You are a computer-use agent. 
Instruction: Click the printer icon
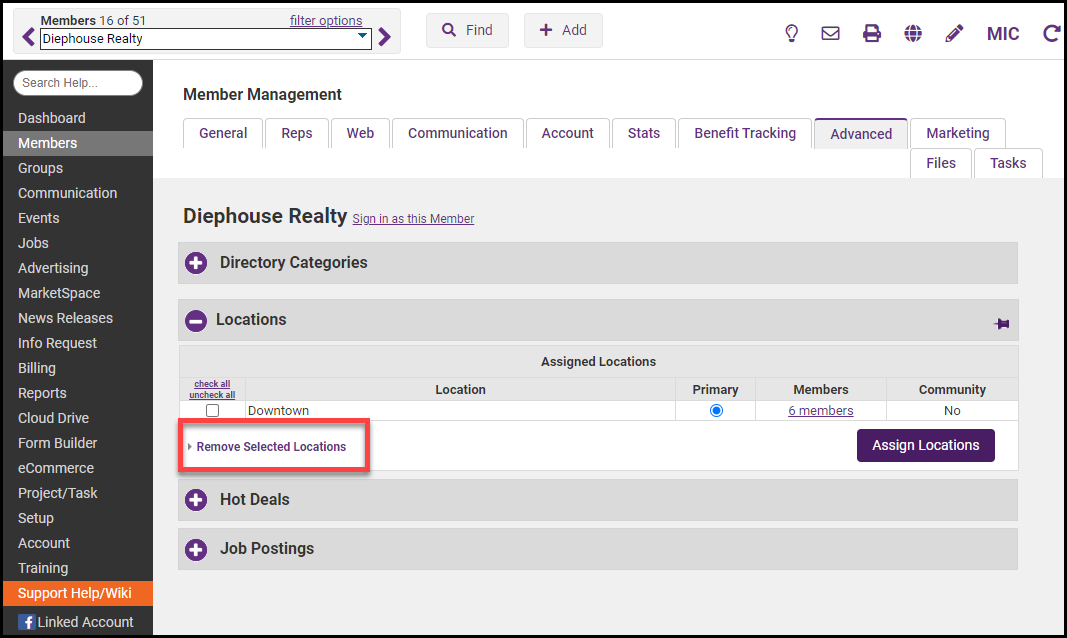coord(872,33)
